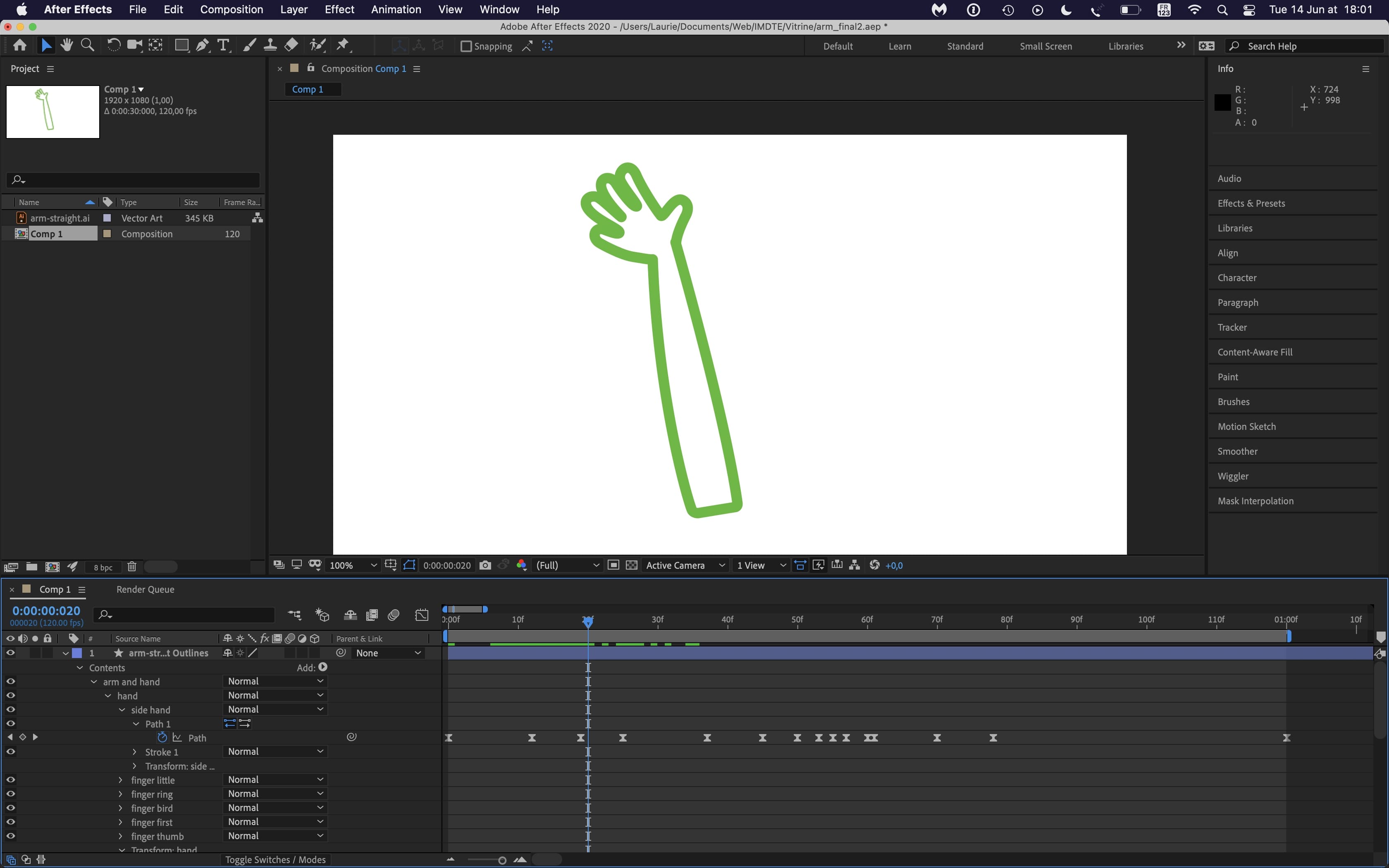The height and width of the screenshot is (868, 1389).
Task: Delete selected item with trash icon
Action: point(131,567)
